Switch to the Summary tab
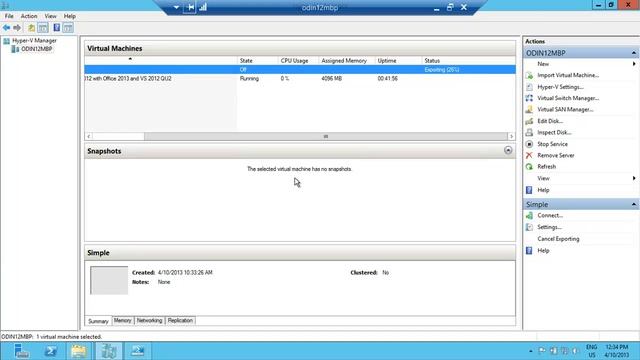This screenshot has height=360, width=640. tap(98, 321)
